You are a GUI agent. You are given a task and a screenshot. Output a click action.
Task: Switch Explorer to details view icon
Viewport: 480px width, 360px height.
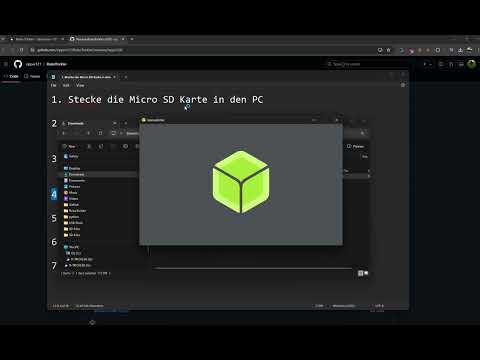pyautogui.click(x=360, y=273)
